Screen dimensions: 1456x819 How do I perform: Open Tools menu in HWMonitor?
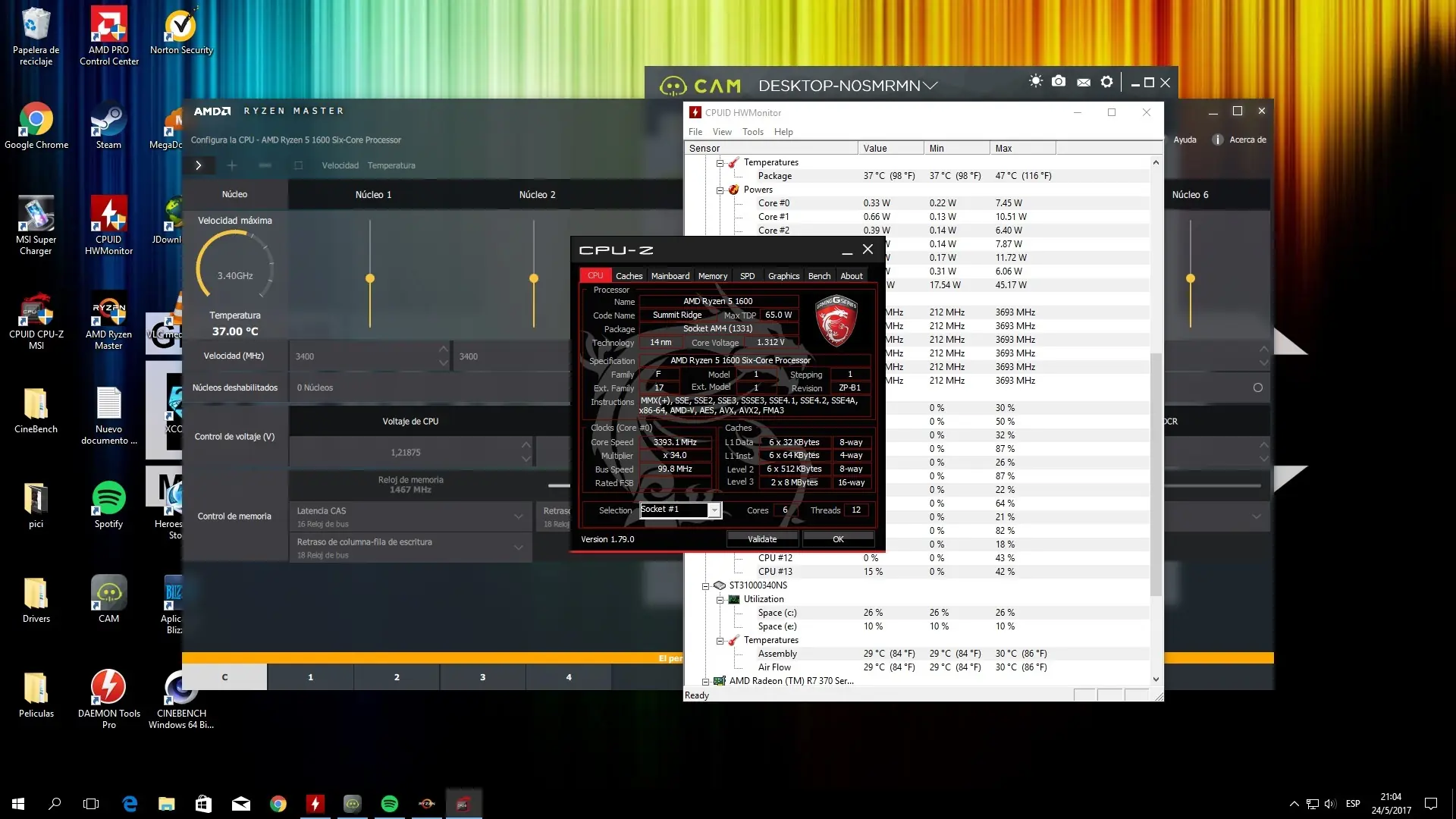(753, 132)
